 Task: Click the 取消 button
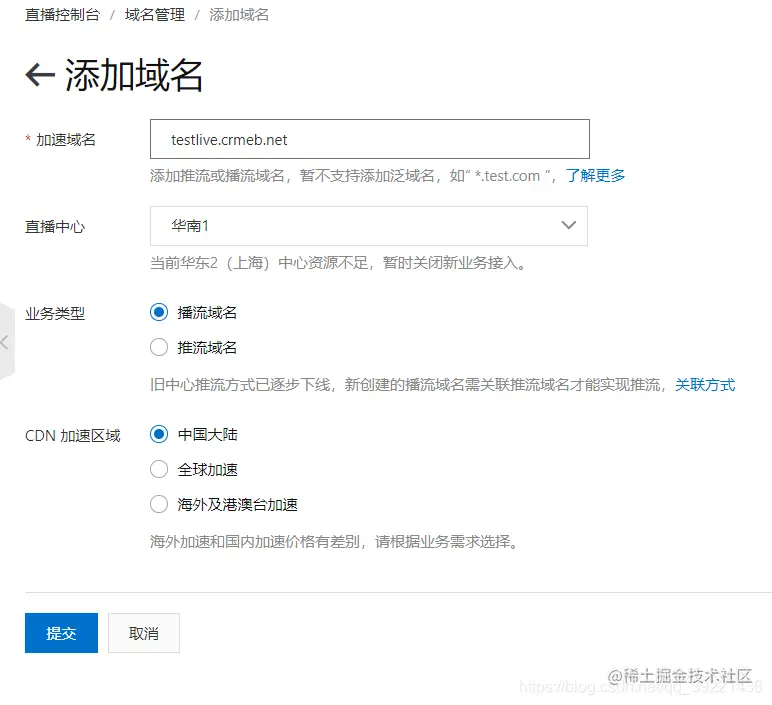tap(144, 633)
